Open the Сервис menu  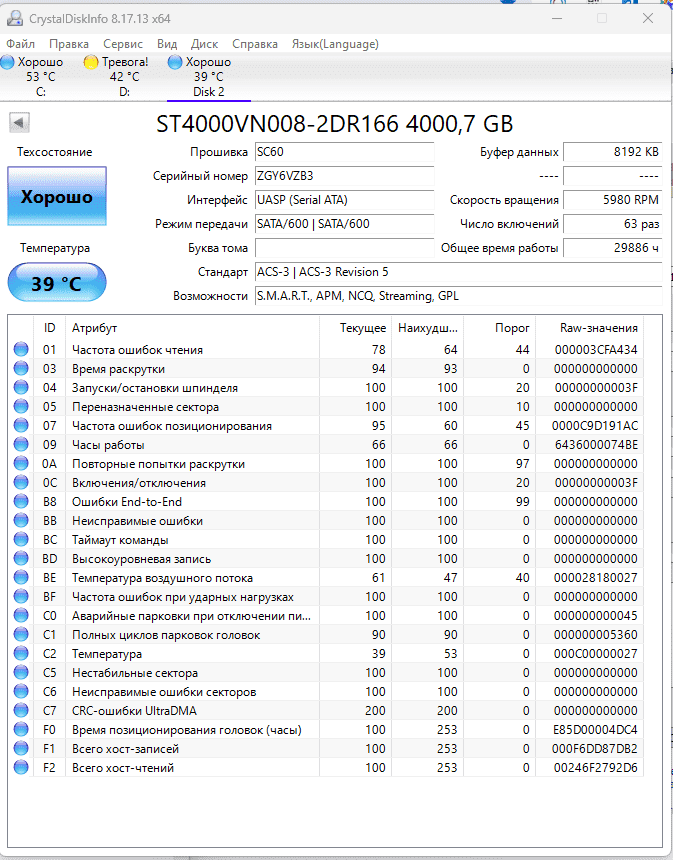pos(123,44)
